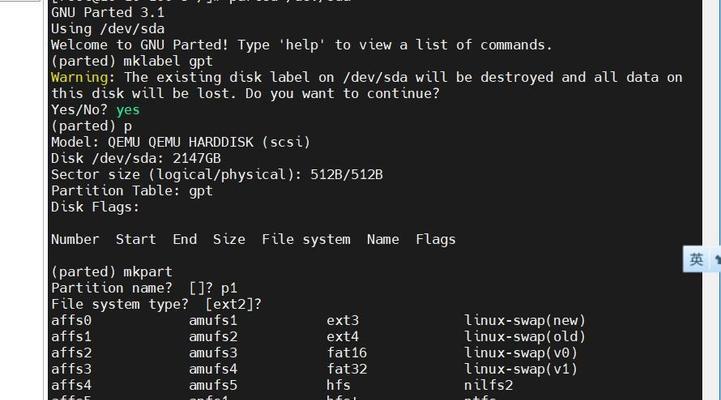The width and height of the screenshot is (721, 400).
Task: Click the yellow Warning text
Action: (79, 77)
